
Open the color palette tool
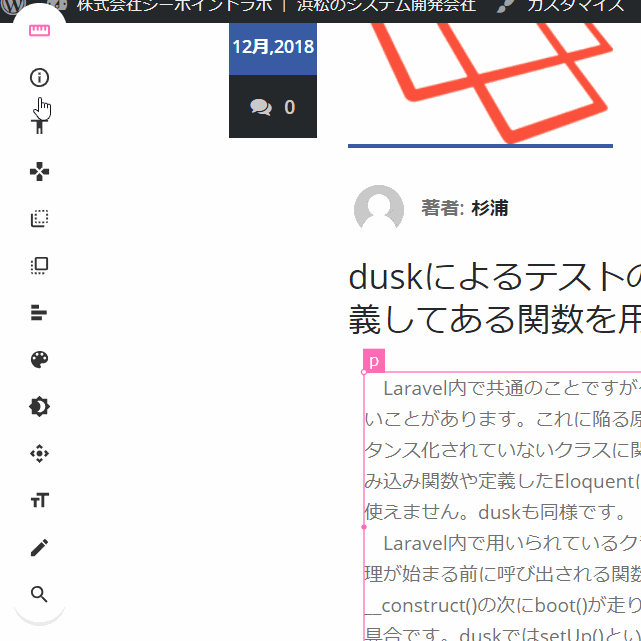pyautogui.click(x=39, y=360)
